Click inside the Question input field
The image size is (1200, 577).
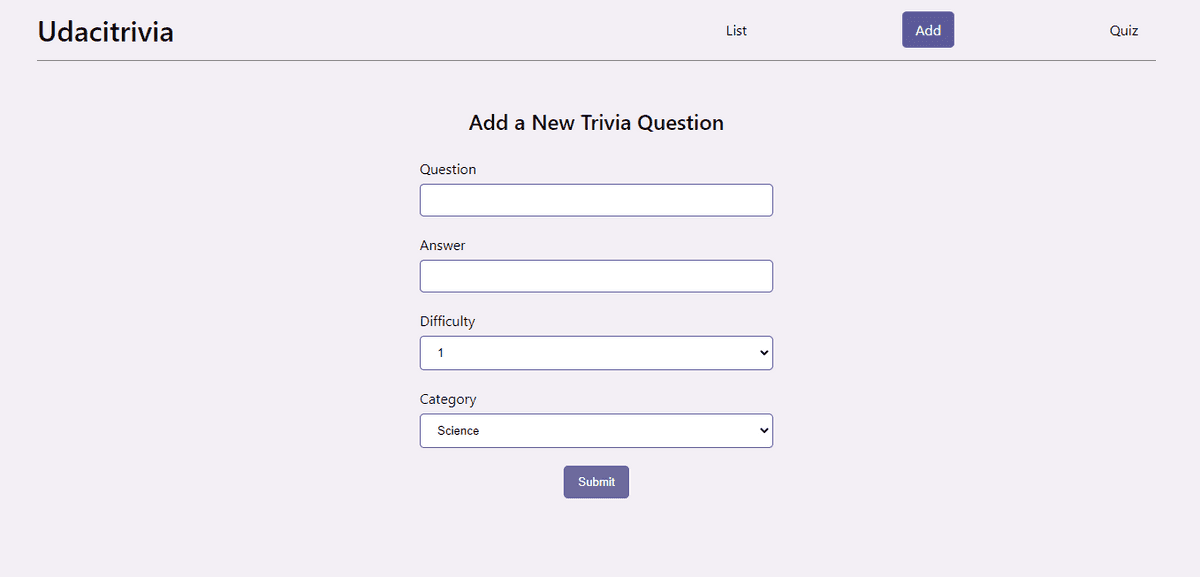596,200
